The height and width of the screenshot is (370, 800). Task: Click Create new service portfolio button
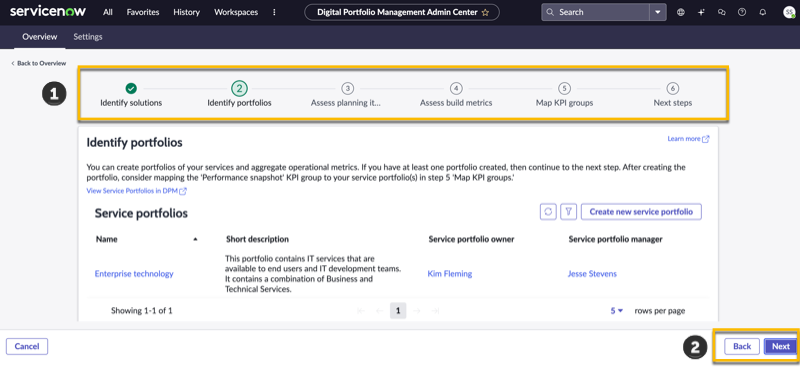click(x=641, y=211)
